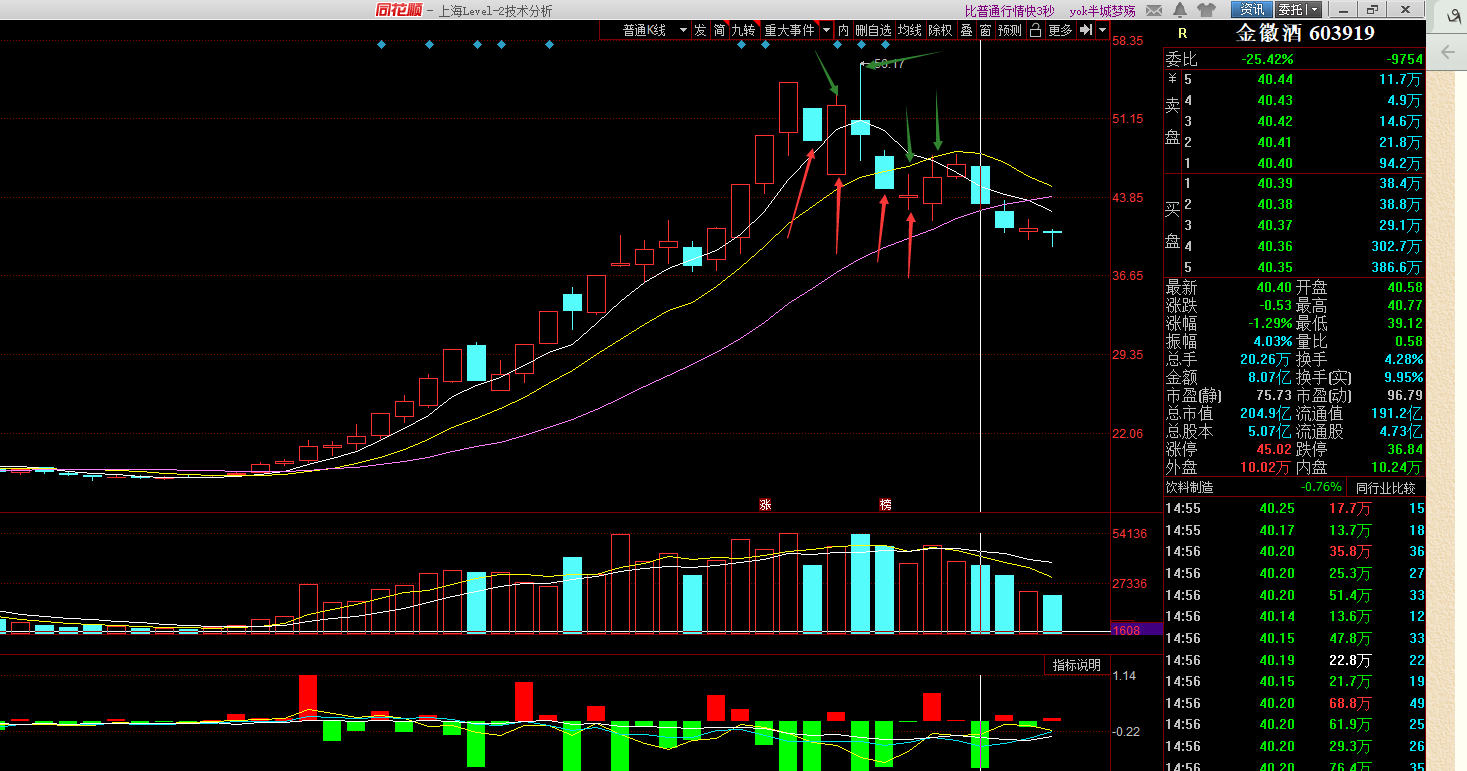Click the 上海Level-2技术分析 window title

point(495,11)
